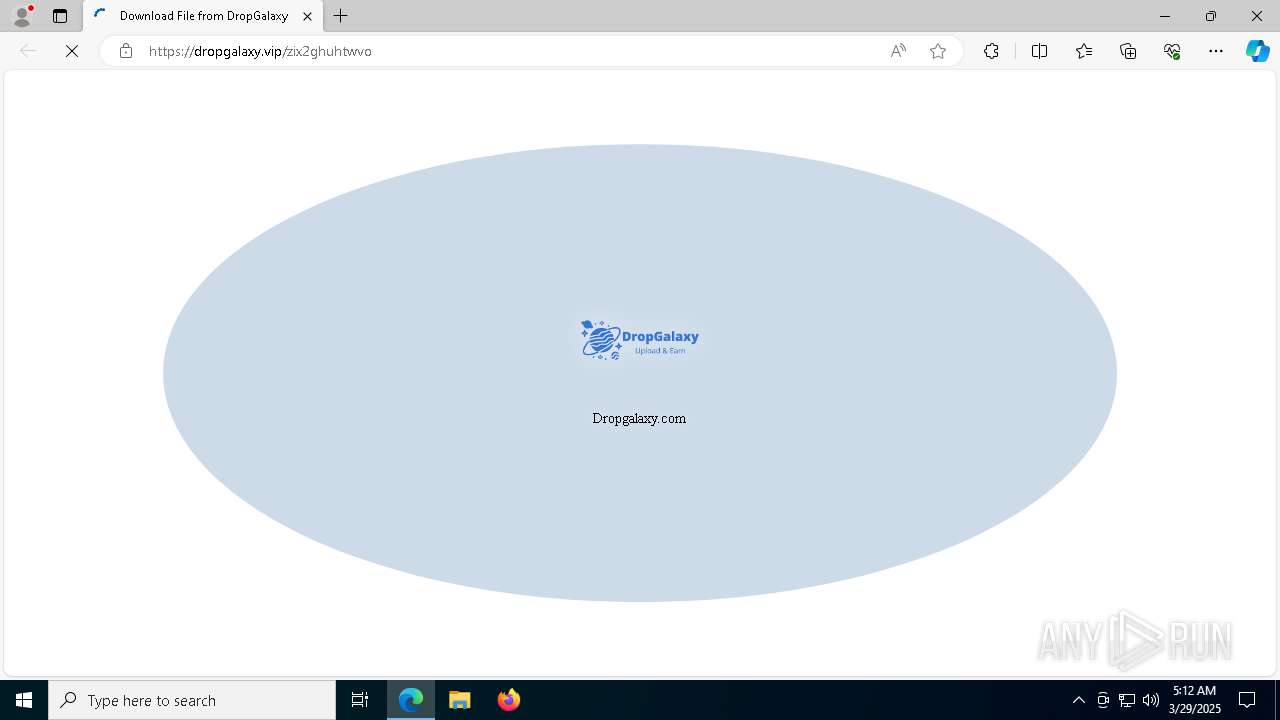Click the DropGalaxy logo image
The width and height of the screenshot is (1280, 720).
(639, 340)
